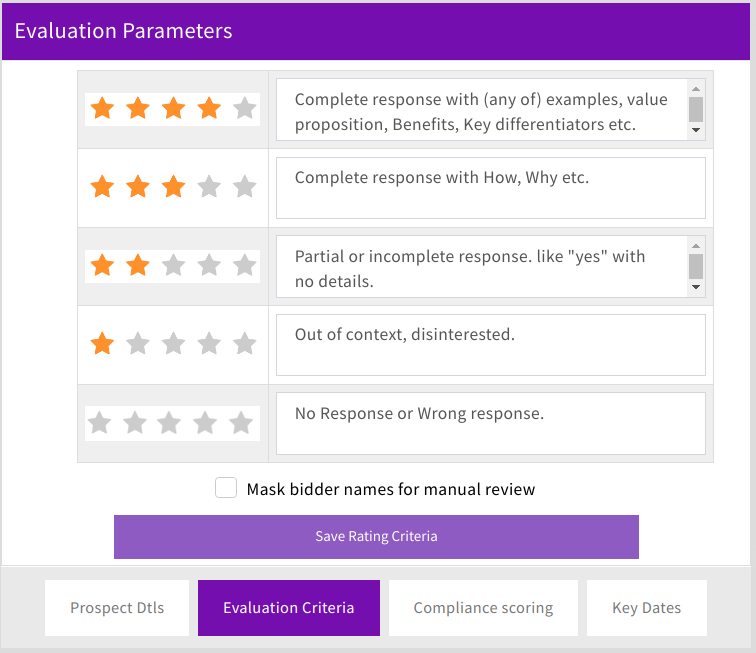Click the 'Complete response with How, Why' text field

490,188
